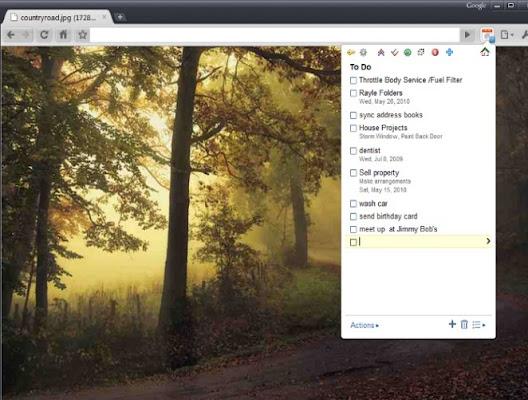Minimize the browser window
This screenshot has width=528, height=400.
[x=497, y=6]
